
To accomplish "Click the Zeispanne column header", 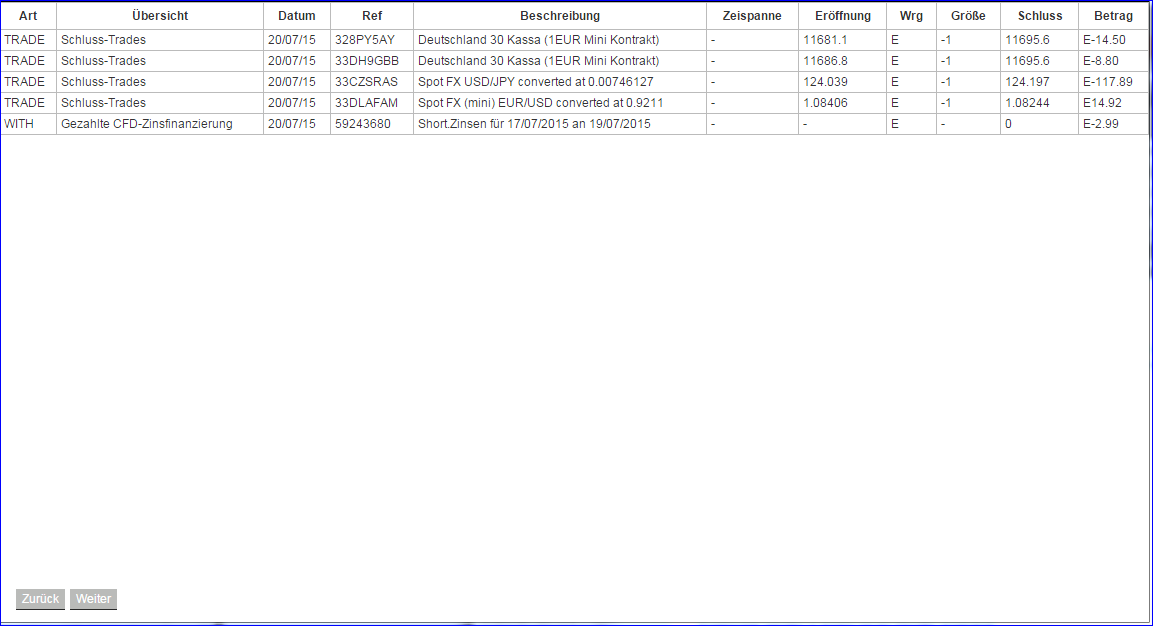I will 751,15.
